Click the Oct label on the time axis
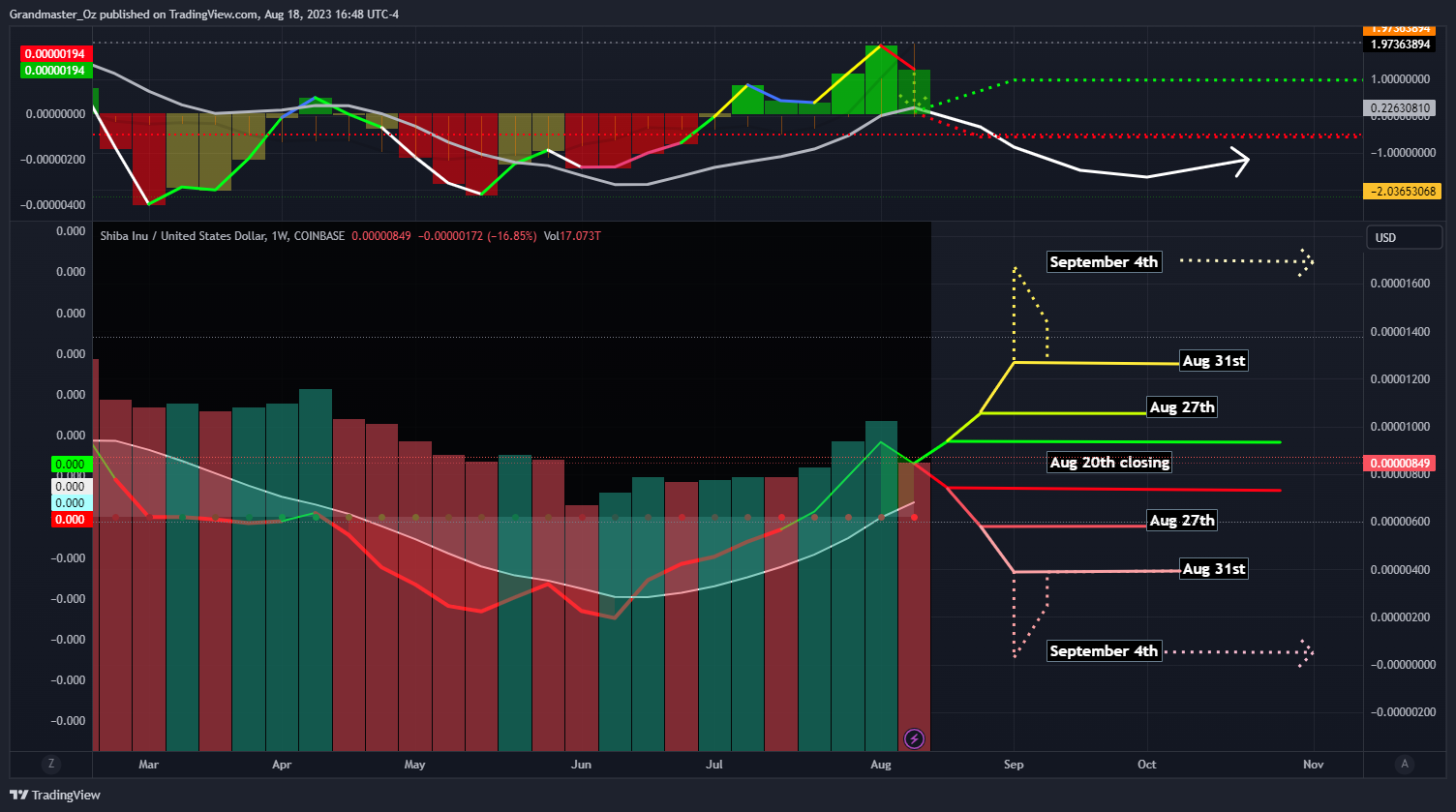The width and height of the screenshot is (1456, 812). (1147, 765)
